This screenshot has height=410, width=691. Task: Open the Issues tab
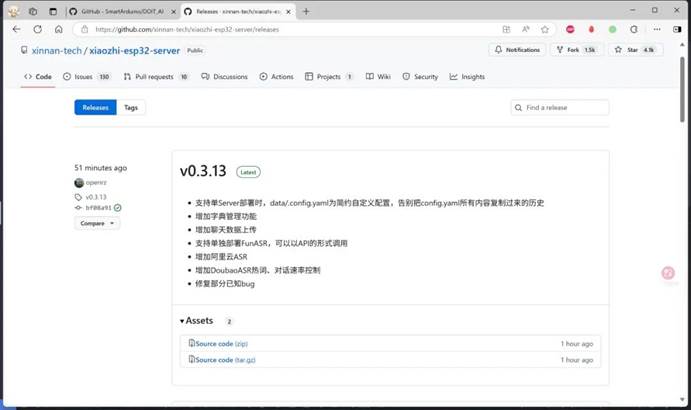pyautogui.click(x=86, y=77)
